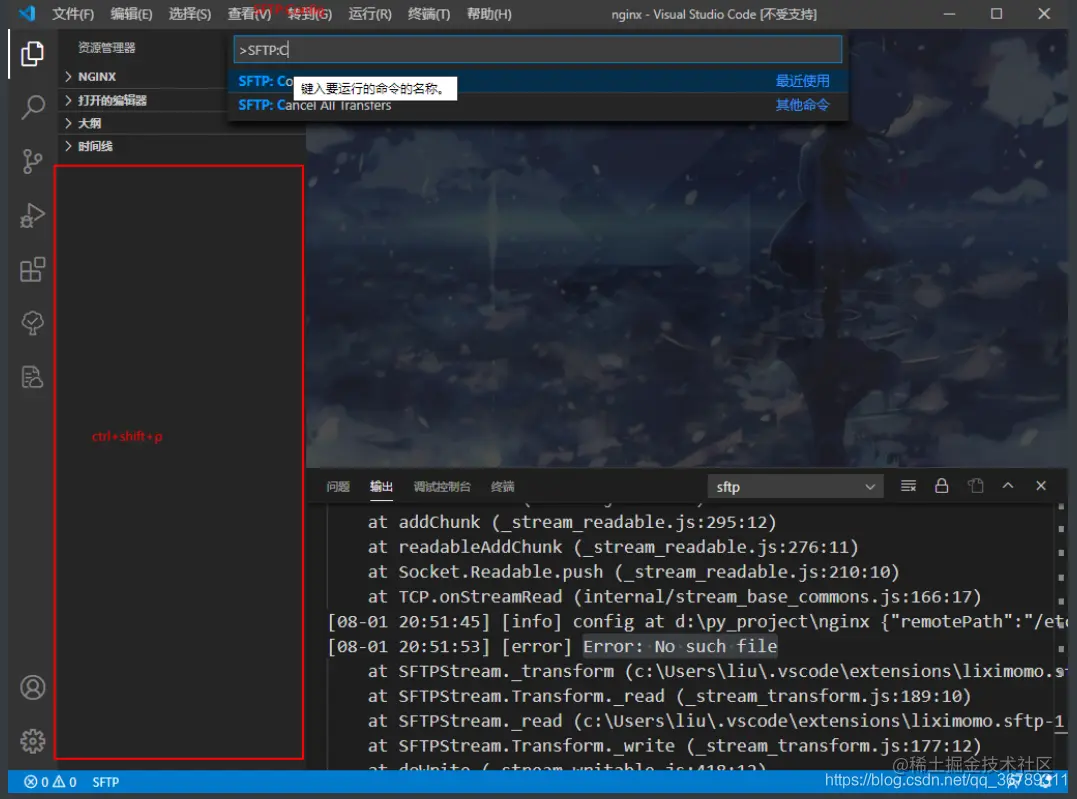Click the 资源管理器 explorer title
1077x799 pixels.
[106, 47]
